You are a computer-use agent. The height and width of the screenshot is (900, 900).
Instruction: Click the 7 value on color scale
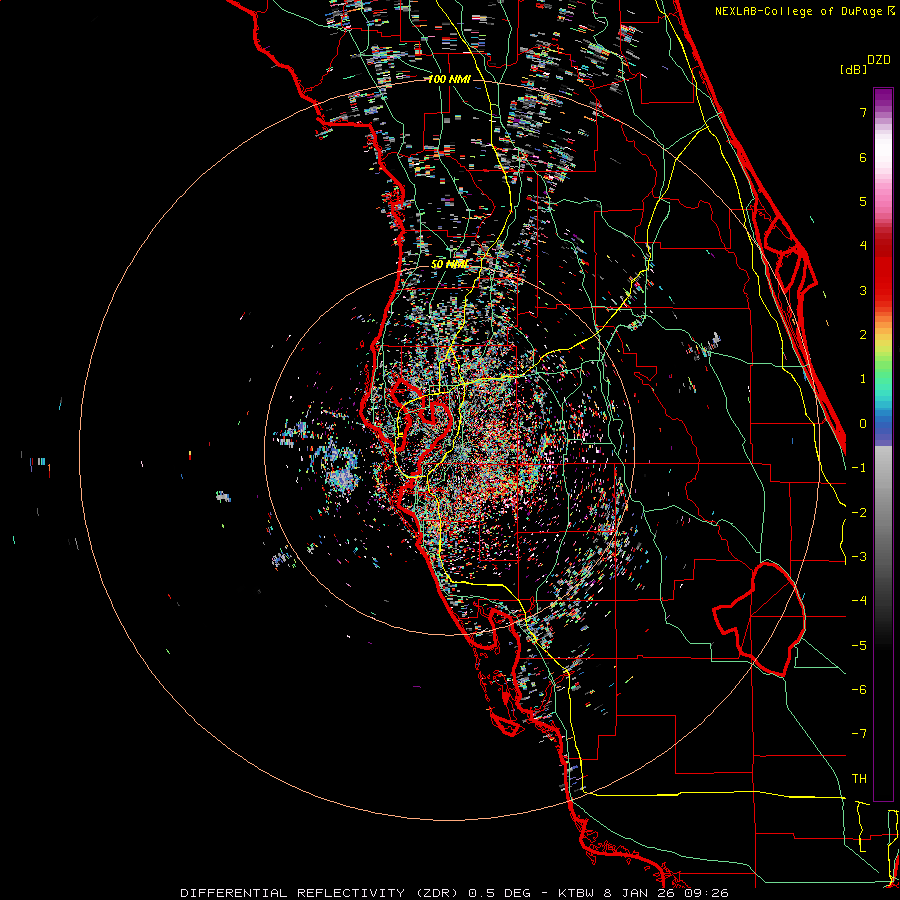(x=863, y=112)
